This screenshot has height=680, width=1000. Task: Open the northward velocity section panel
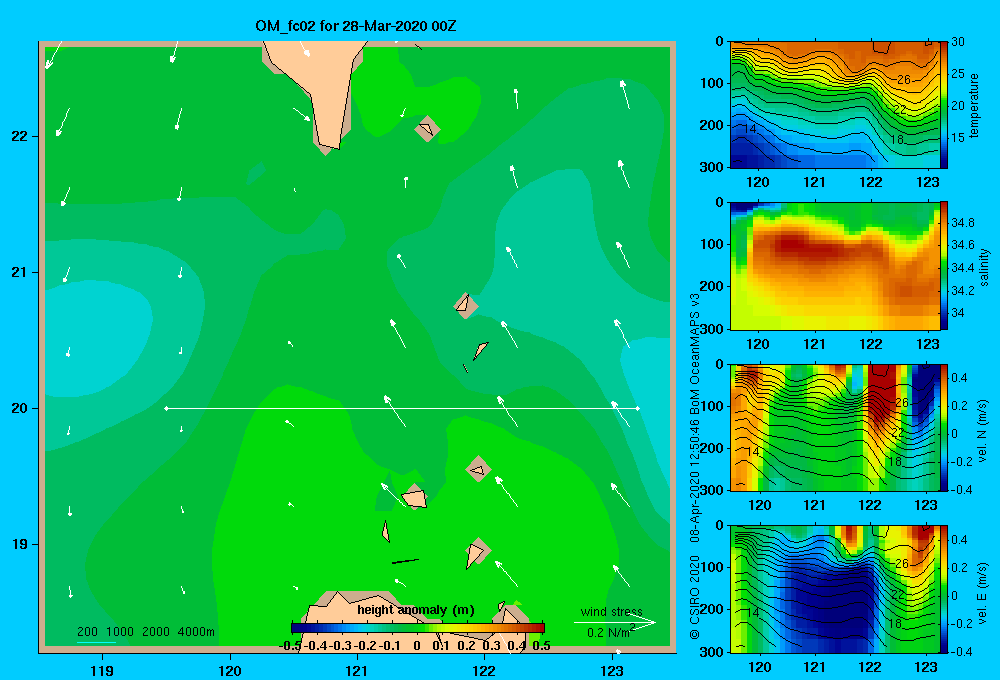tap(834, 427)
